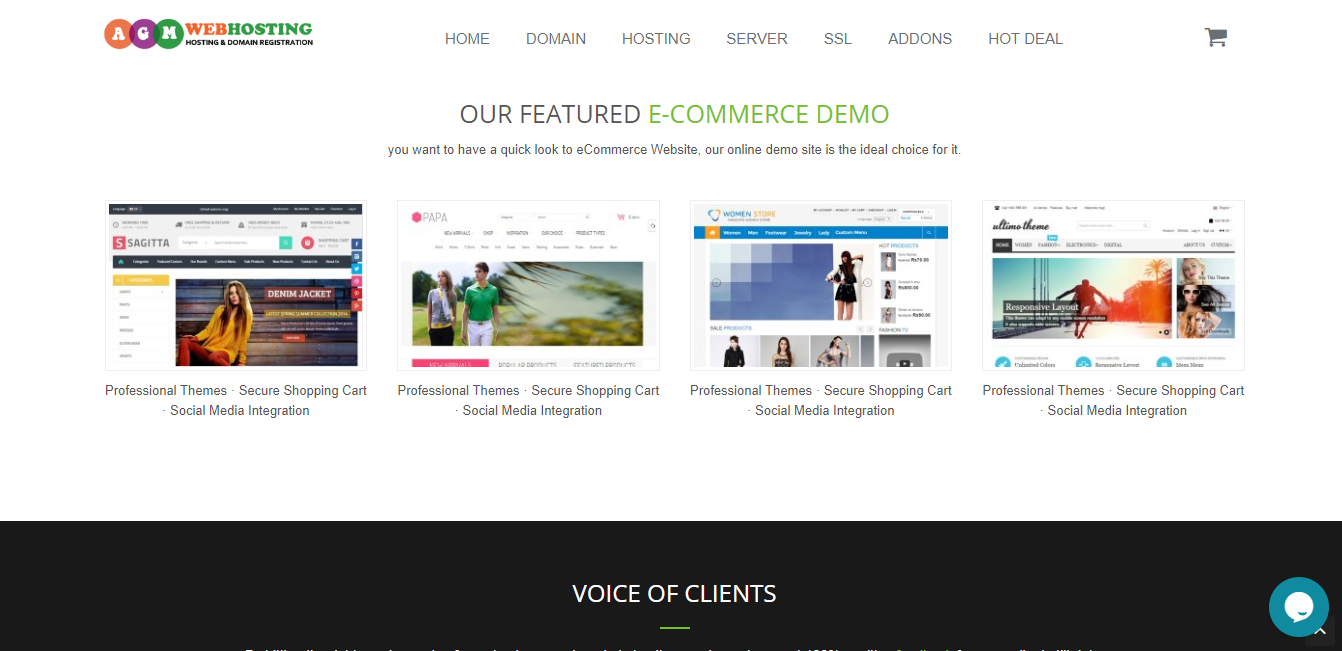Select the SSL menu item

click(x=838, y=39)
